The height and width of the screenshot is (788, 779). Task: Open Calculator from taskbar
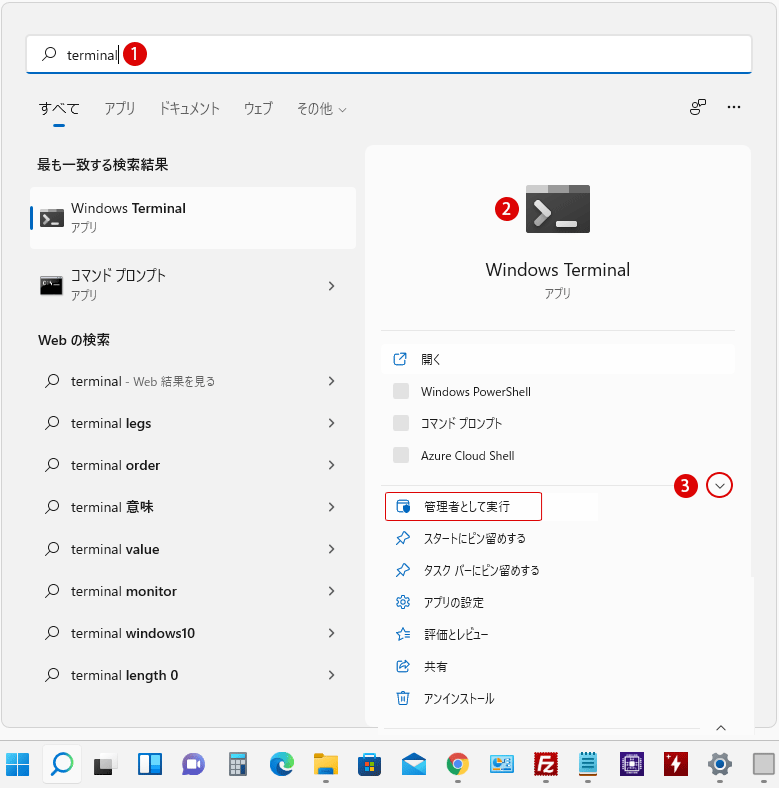pos(237,764)
